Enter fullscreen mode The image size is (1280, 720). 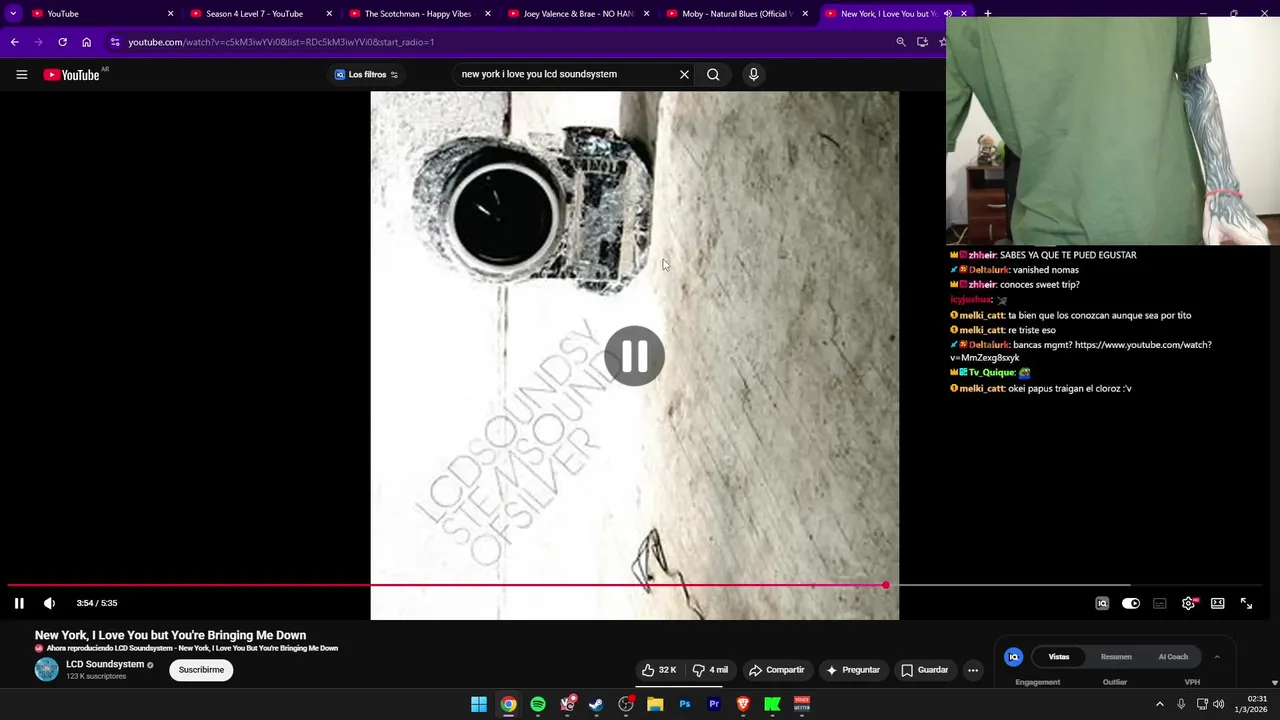tap(1246, 603)
